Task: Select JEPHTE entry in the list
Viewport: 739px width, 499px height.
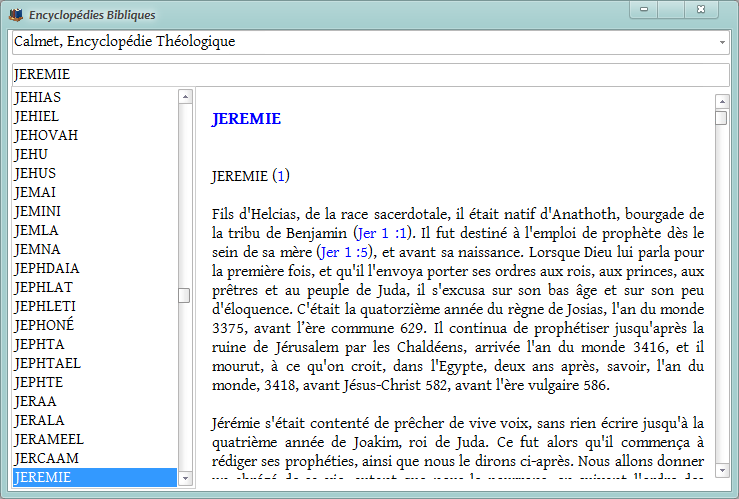Action: pos(95,382)
